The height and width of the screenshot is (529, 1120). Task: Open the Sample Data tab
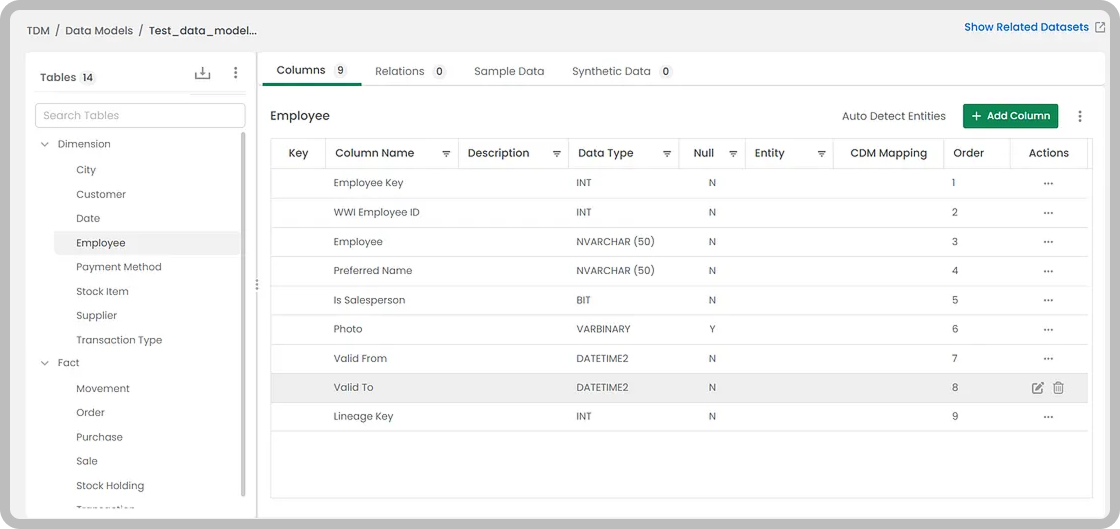[x=509, y=71]
